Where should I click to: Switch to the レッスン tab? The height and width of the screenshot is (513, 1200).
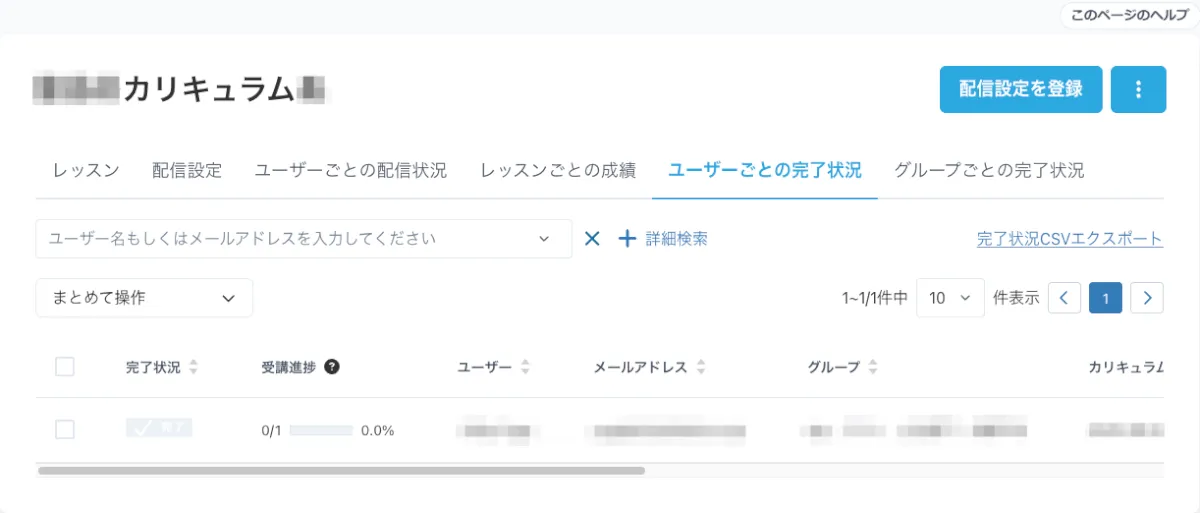(86, 170)
